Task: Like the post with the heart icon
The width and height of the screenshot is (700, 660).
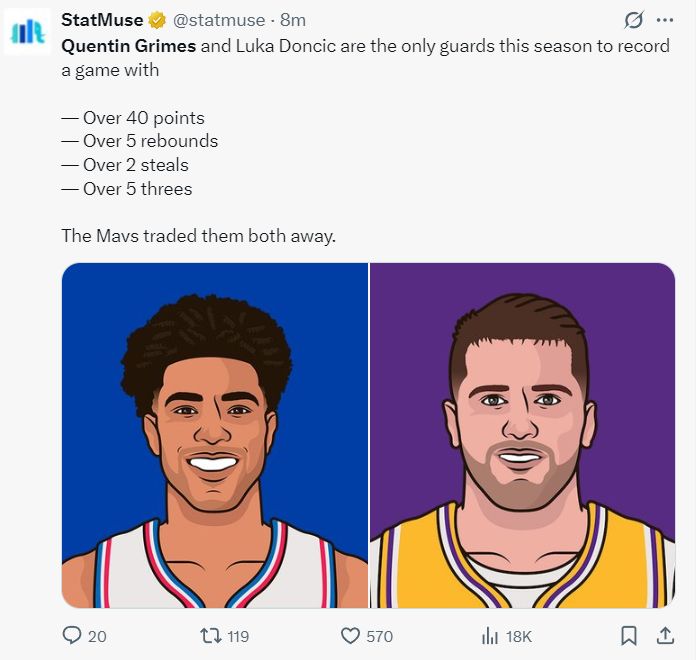Action: pyautogui.click(x=350, y=636)
